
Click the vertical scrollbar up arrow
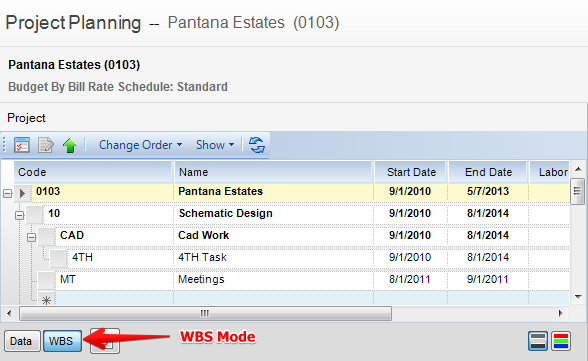[578, 169]
